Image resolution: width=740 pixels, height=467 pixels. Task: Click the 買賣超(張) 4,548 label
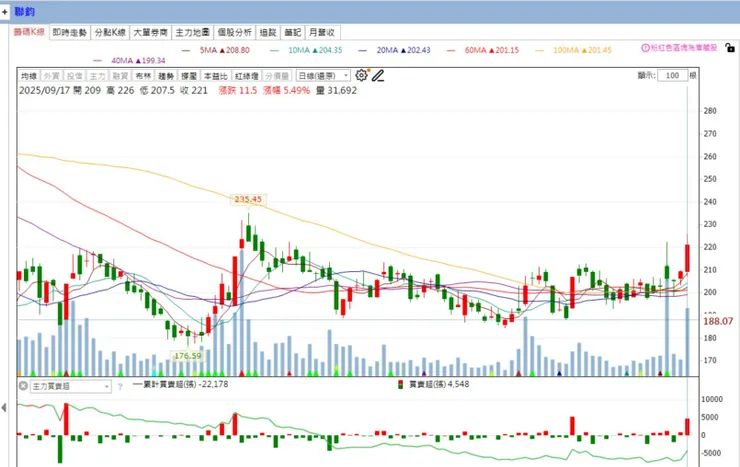pyautogui.click(x=439, y=384)
